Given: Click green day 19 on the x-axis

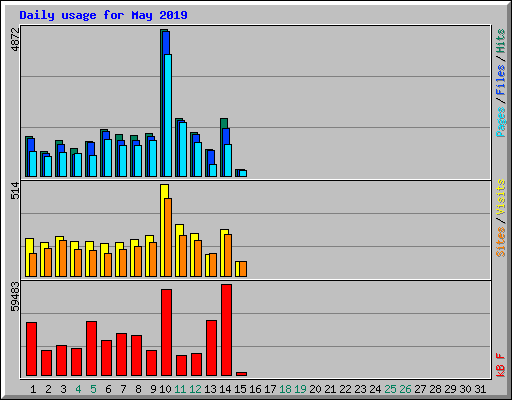Looking at the screenshot, I should 300,389.
